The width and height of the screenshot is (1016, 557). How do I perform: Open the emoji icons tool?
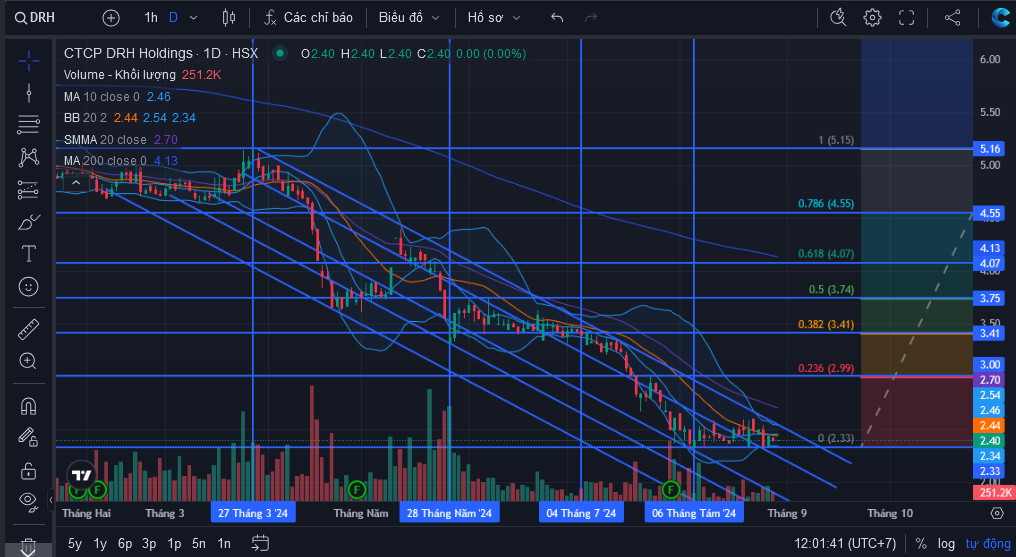(x=29, y=286)
